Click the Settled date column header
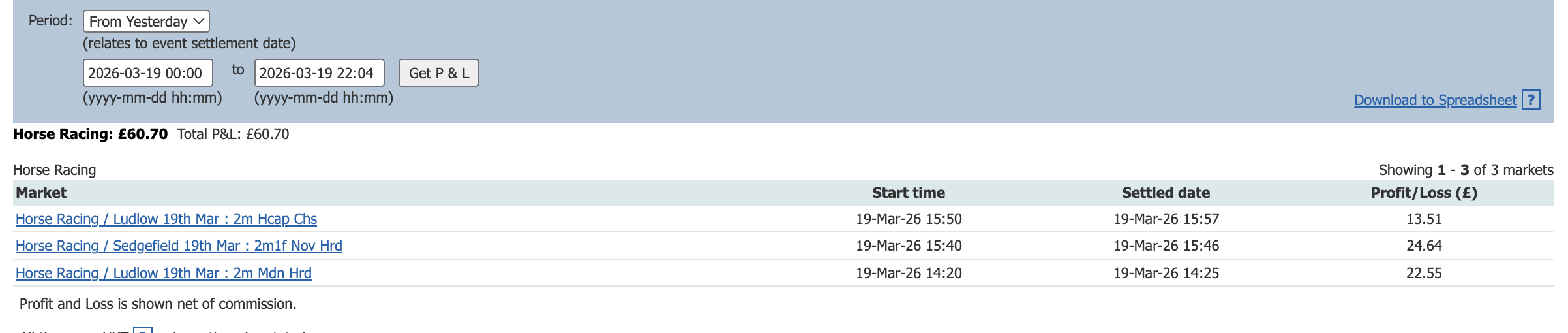 pos(1166,193)
